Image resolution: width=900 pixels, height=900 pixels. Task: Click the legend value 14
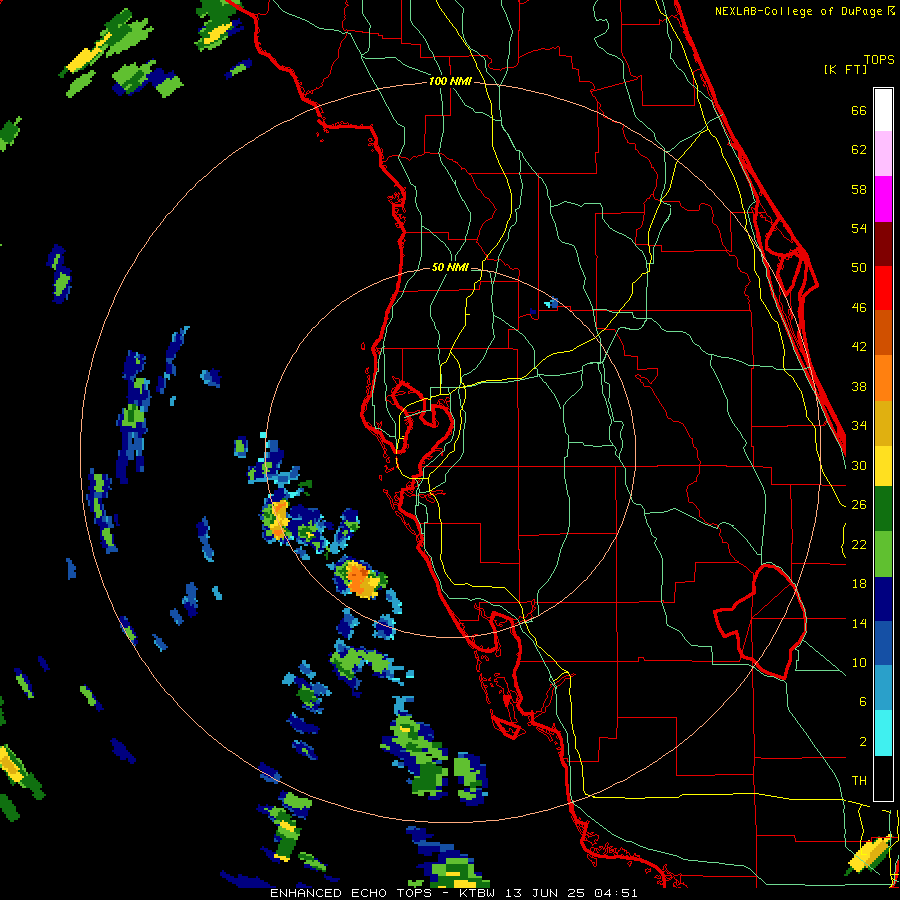859,623
